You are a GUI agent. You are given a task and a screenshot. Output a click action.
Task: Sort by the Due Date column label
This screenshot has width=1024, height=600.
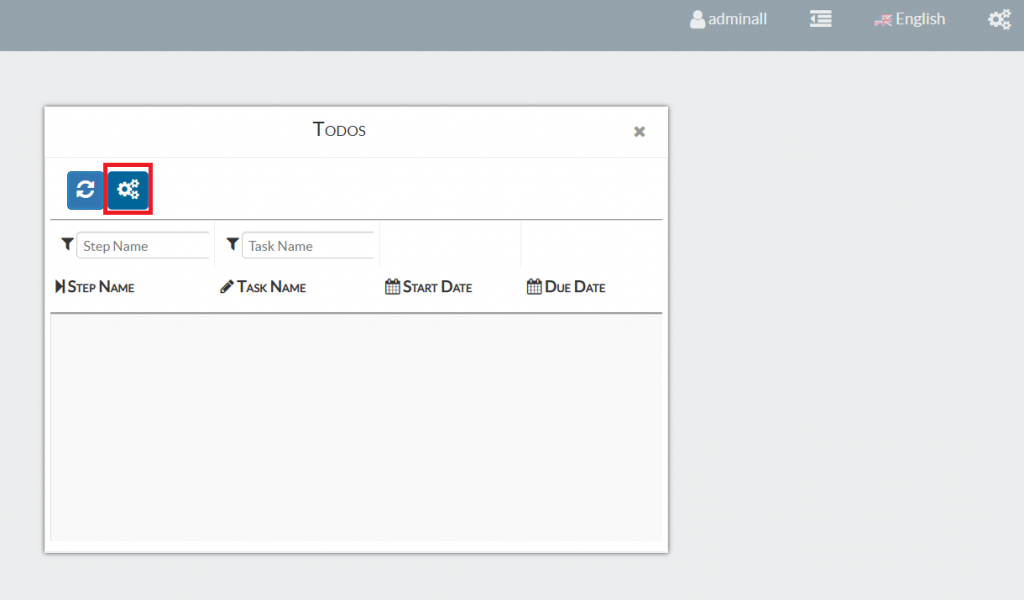point(575,287)
